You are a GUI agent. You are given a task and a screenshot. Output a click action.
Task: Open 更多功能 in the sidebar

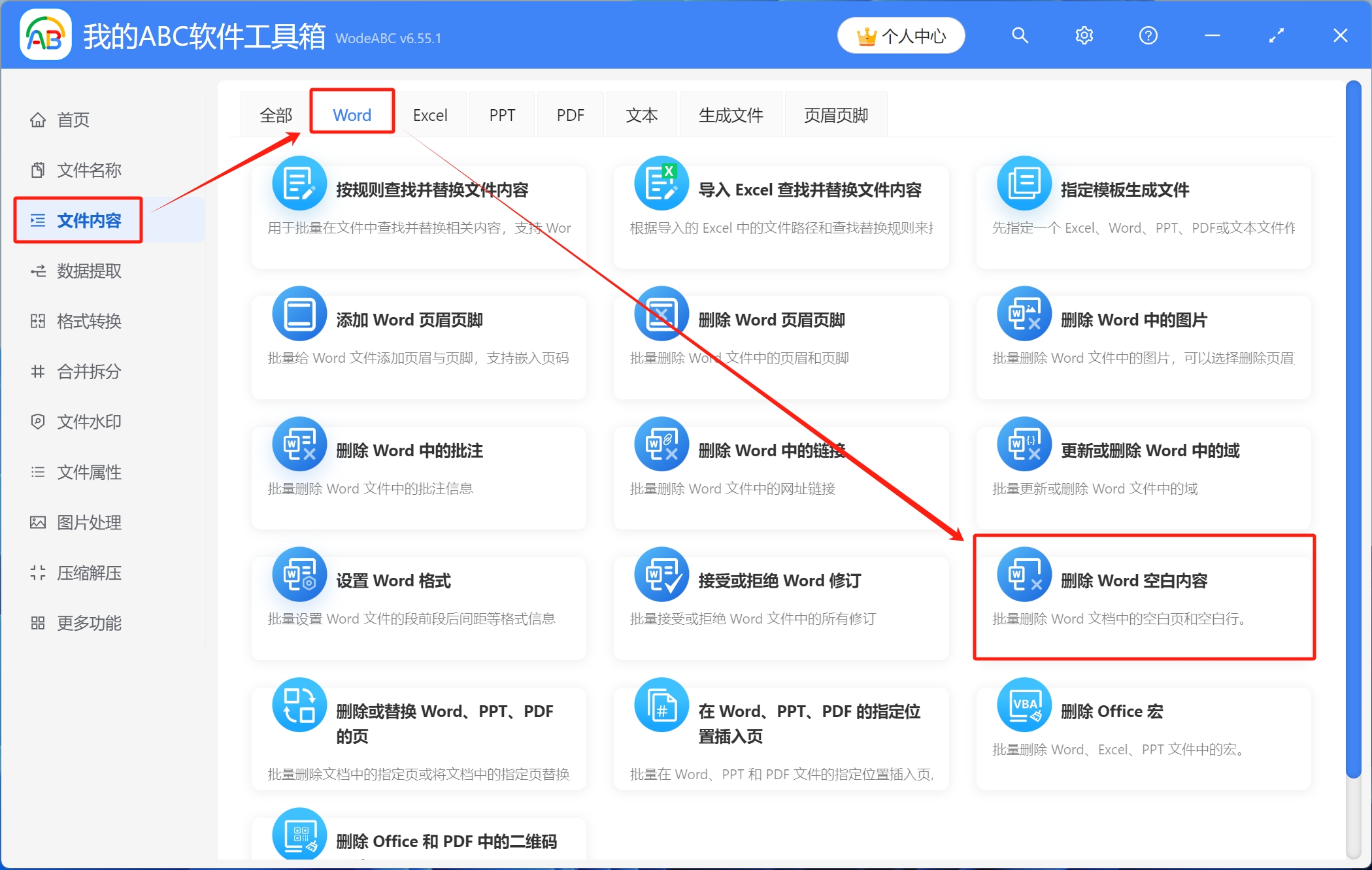(x=89, y=623)
